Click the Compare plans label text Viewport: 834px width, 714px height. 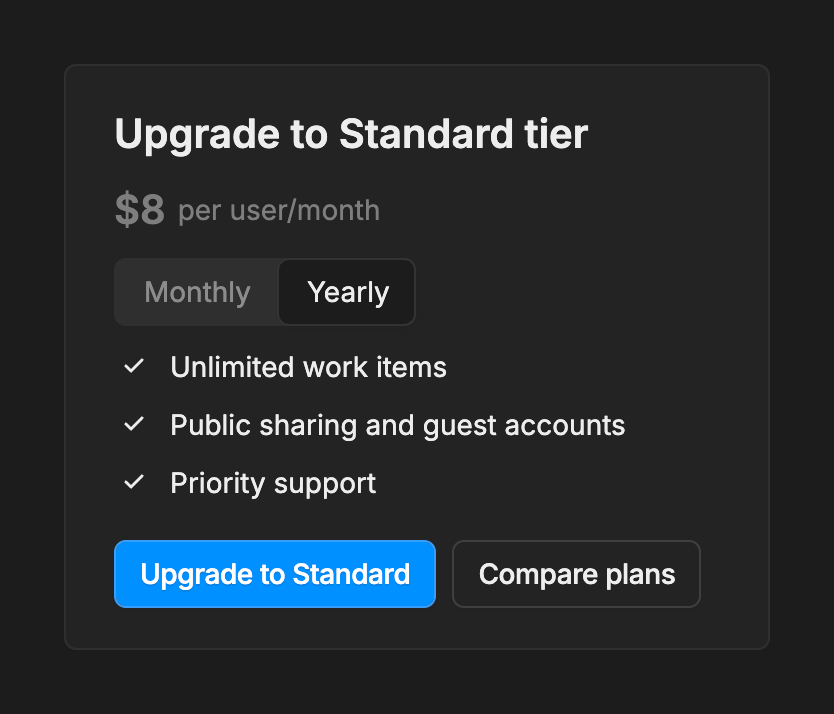pyautogui.click(x=576, y=574)
